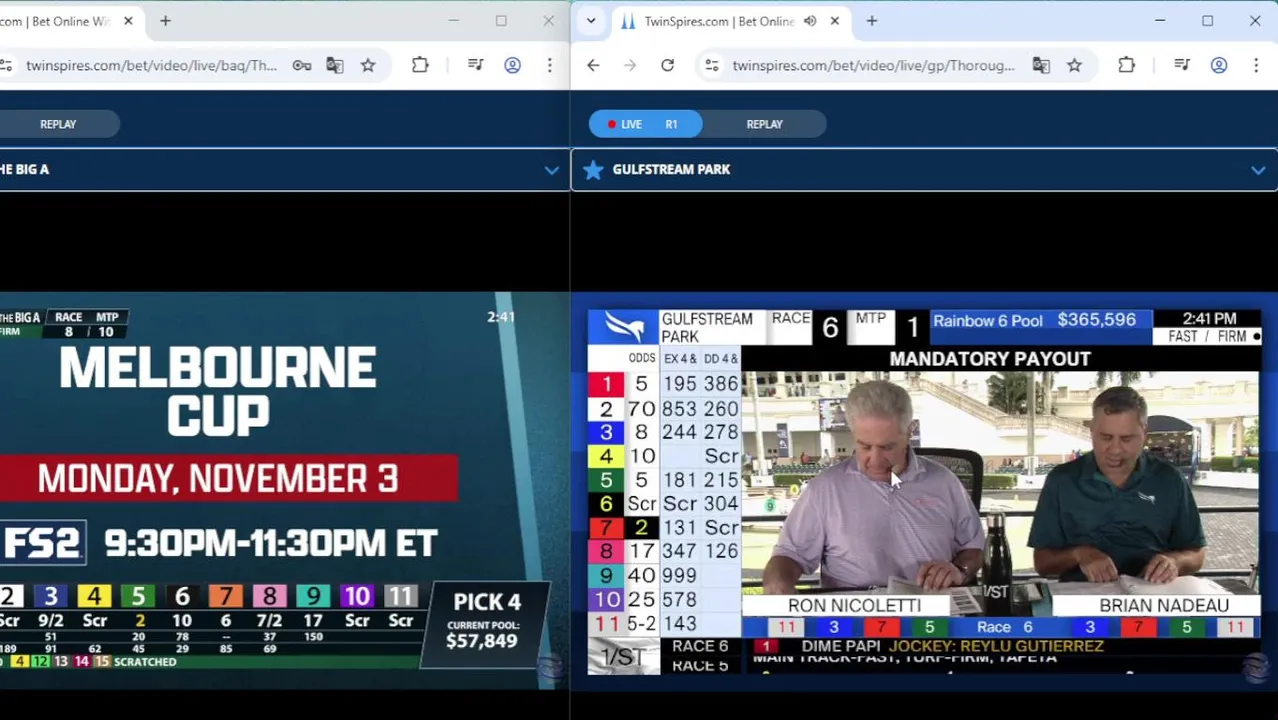Close the TwinSpires tab in Gulfstream window
The image size is (1278, 720).
tap(835, 21)
